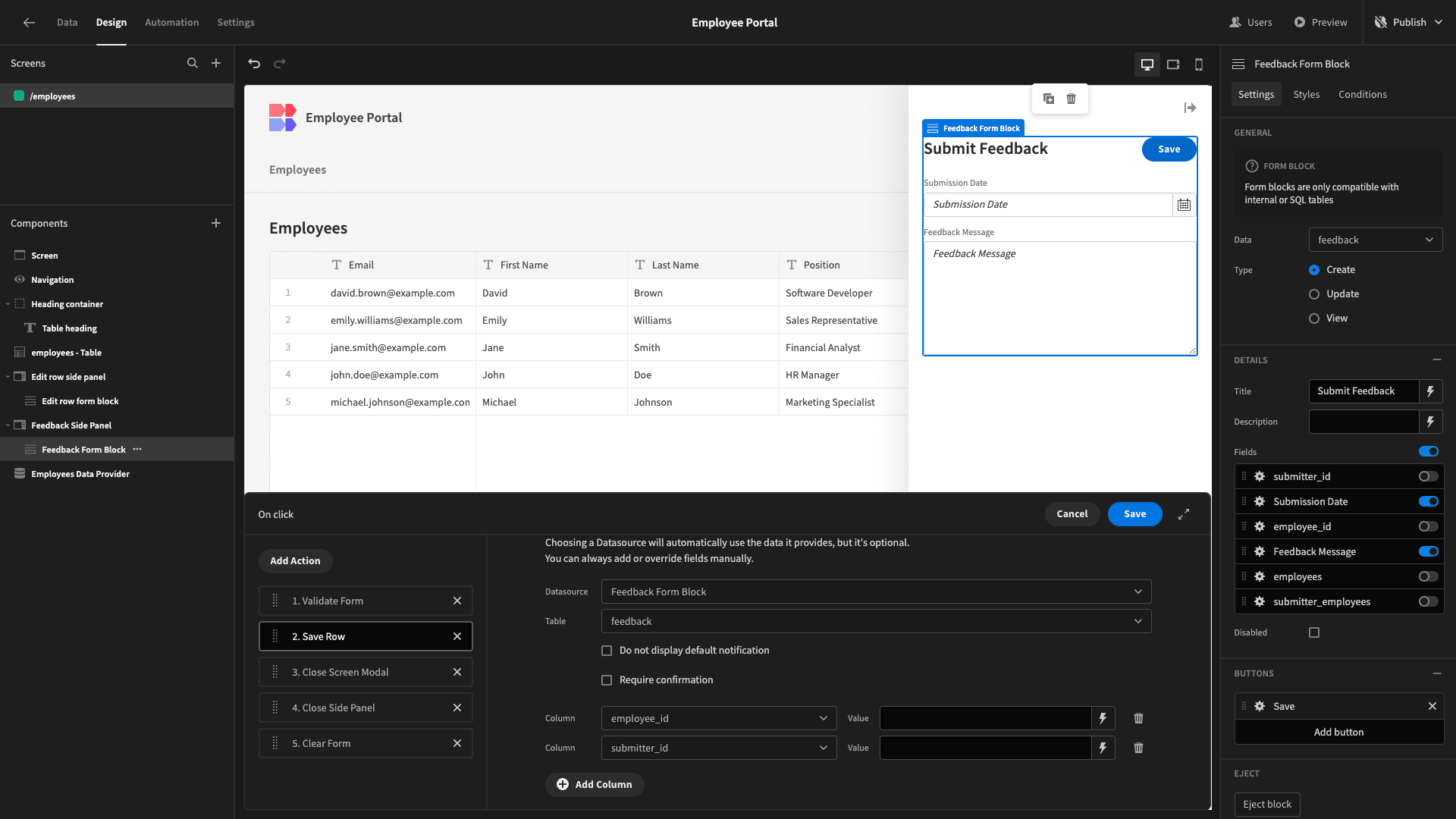Select the View type radio button
The width and height of the screenshot is (1456, 819).
(1314, 318)
